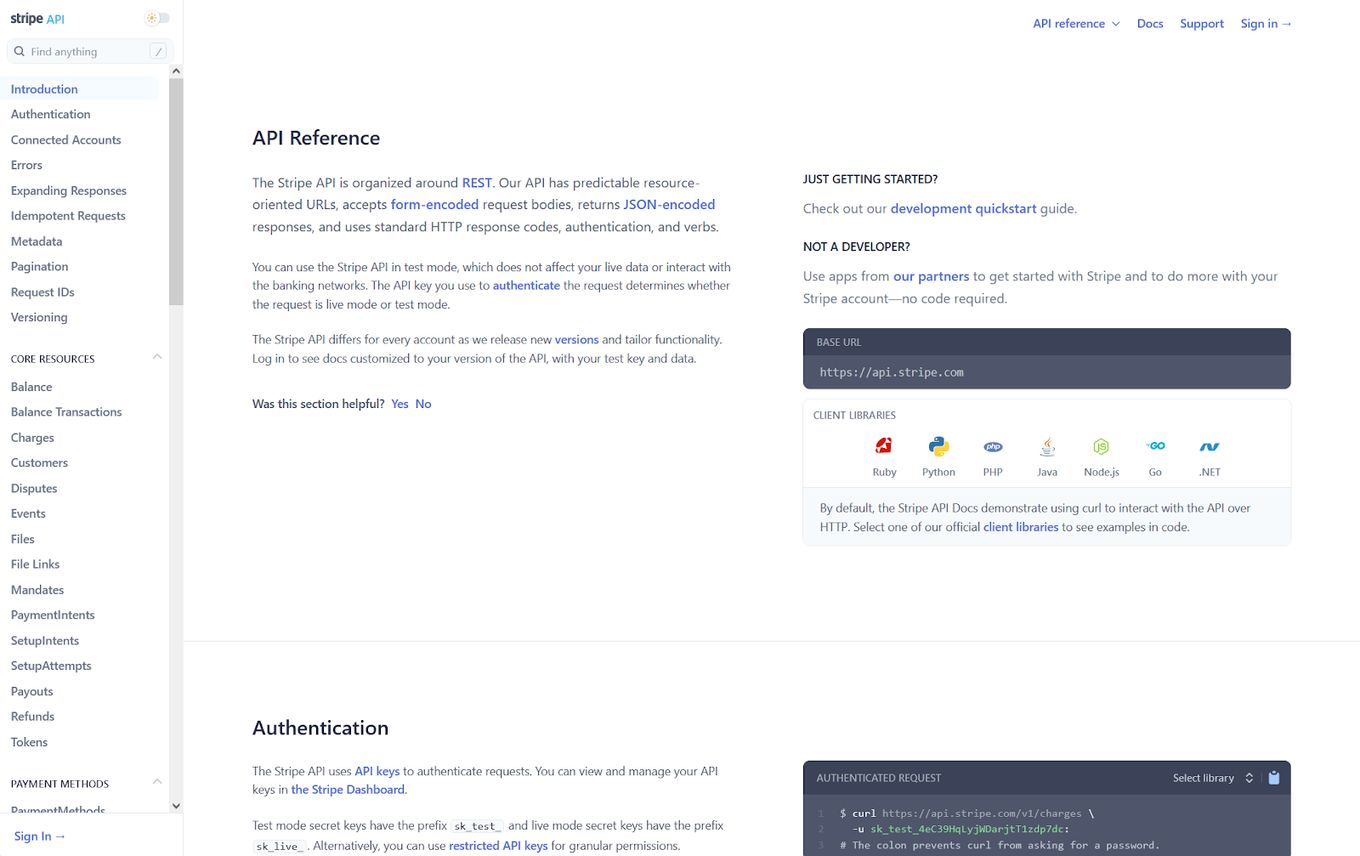
Task: Open Versioning in the sidebar
Action: [x=39, y=317]
